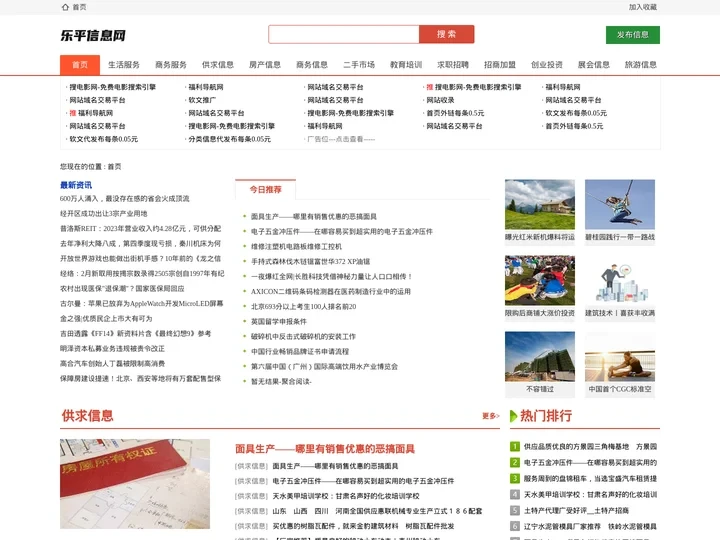This screenshot has height=540, width=720.
Task: Open the 首页 navigation tab
Action: click(x=80, y=65)
